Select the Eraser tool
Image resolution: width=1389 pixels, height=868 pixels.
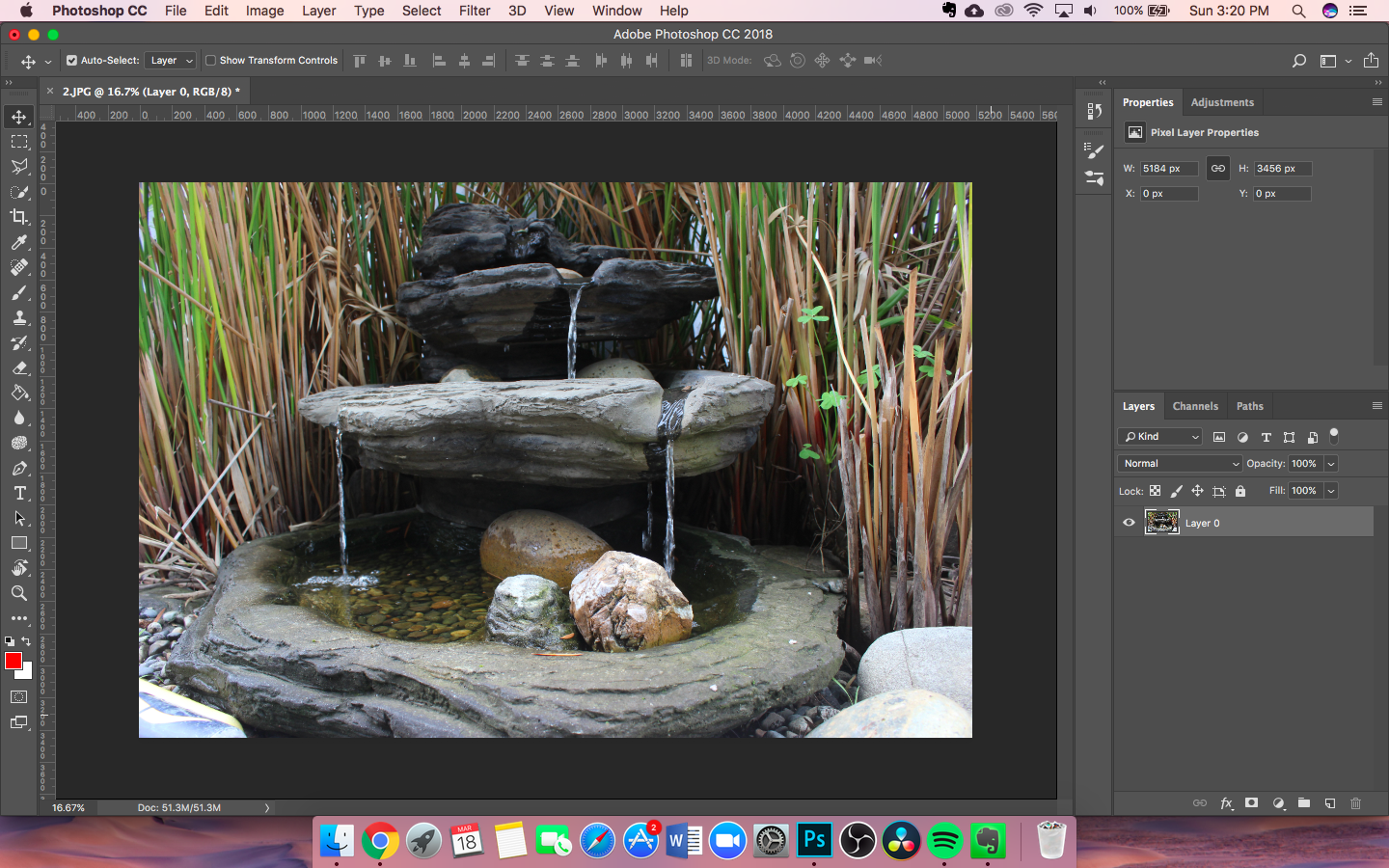pos(19,367)
